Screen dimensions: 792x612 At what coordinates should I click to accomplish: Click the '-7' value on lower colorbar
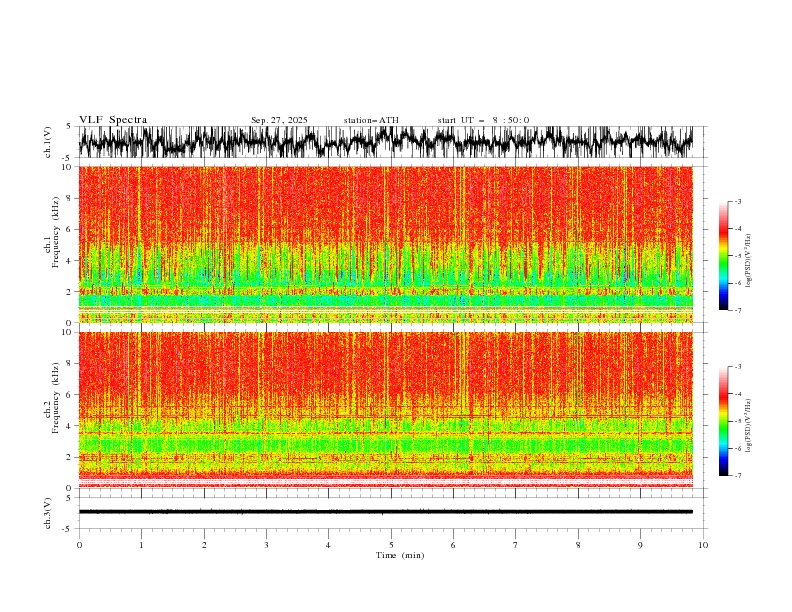(x=738, y=476)
